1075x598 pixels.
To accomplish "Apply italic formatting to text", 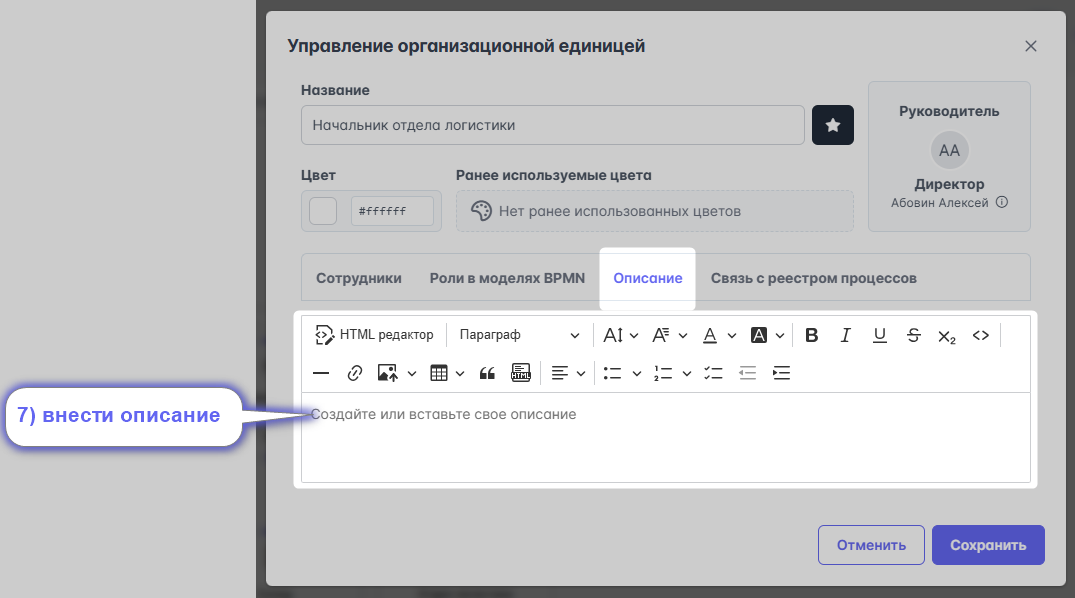I will [x=846, y=335].
